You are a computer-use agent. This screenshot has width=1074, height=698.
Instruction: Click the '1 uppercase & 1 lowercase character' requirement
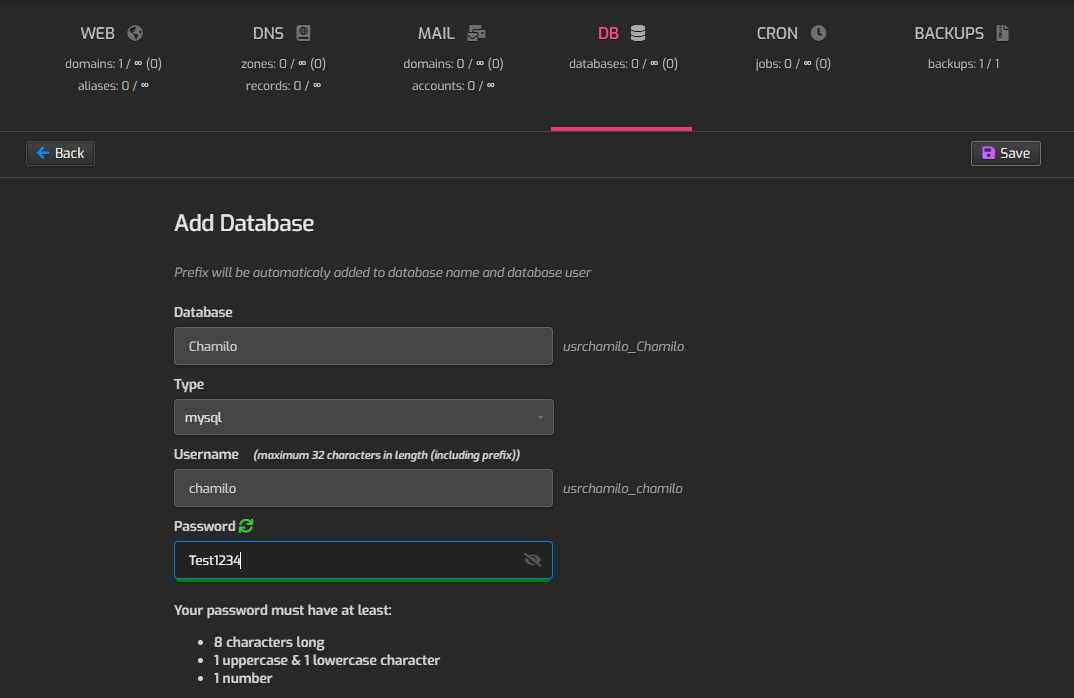click(326, 660)
